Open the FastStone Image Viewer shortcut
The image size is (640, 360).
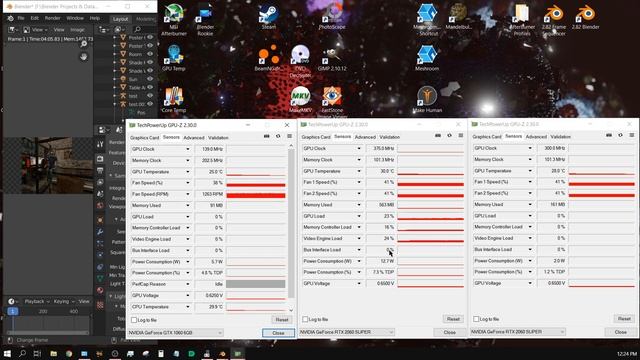click(332, 102)
